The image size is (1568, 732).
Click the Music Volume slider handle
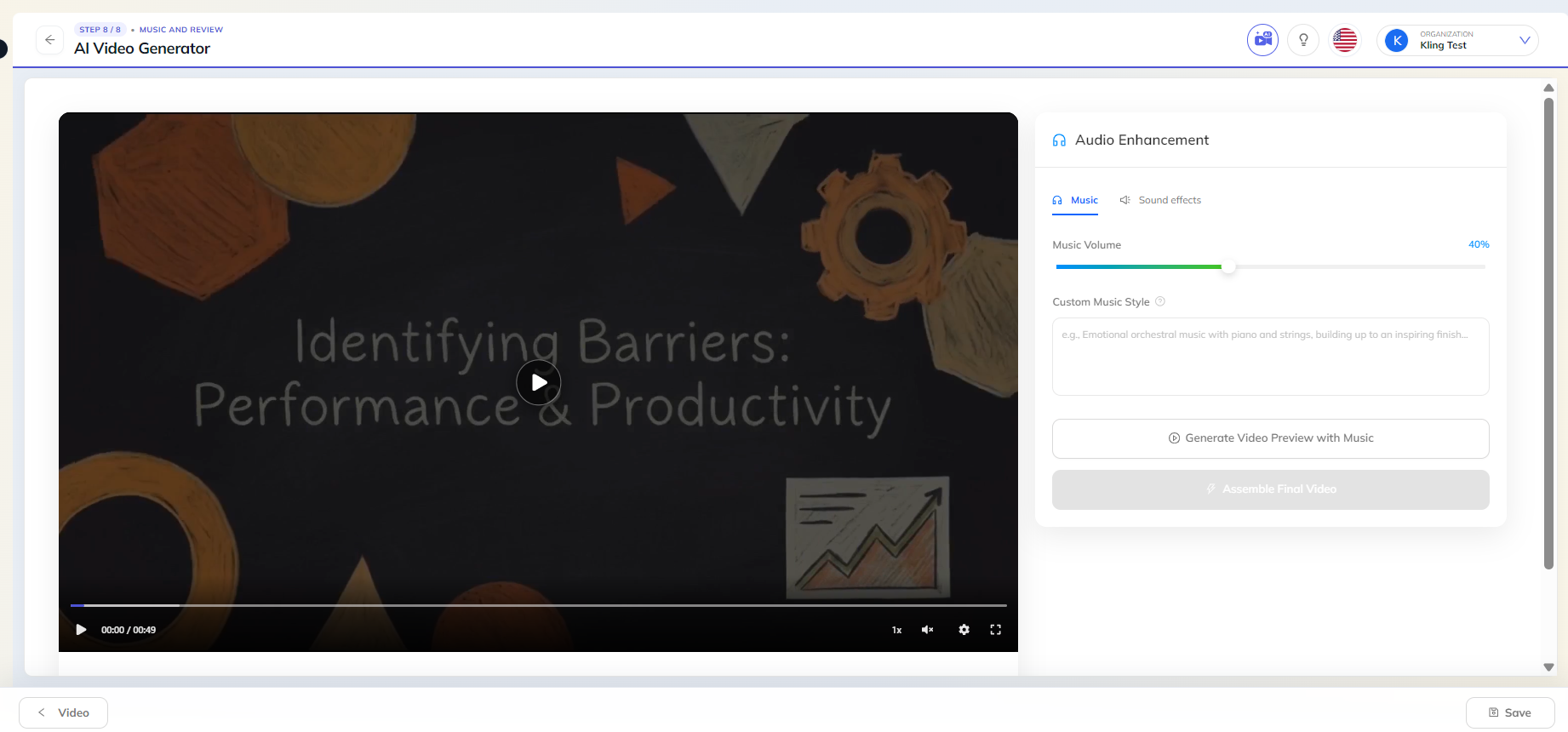(x=1228, y=266)
